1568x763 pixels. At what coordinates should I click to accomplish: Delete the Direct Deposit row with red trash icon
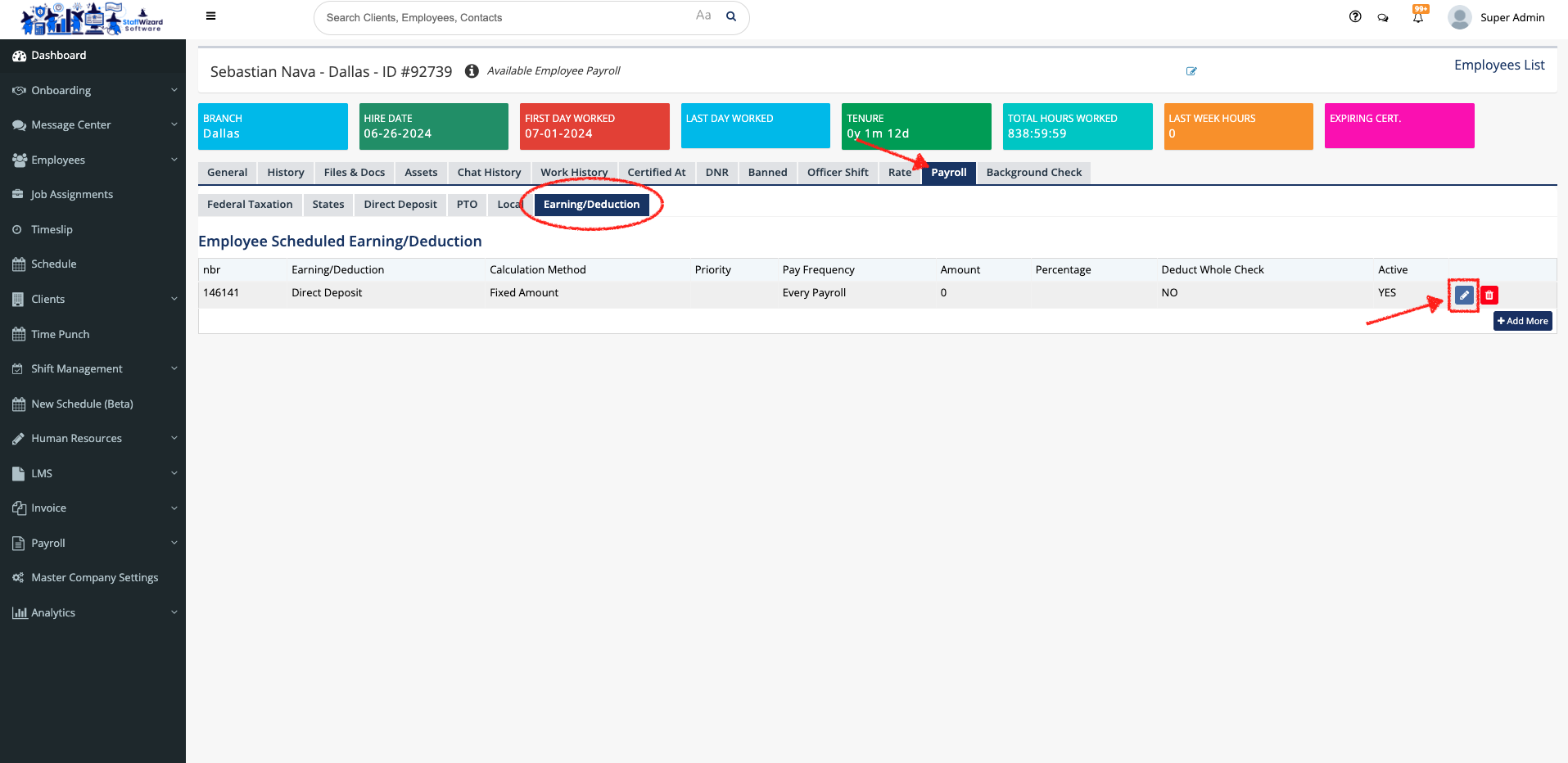coord(1489,295)
